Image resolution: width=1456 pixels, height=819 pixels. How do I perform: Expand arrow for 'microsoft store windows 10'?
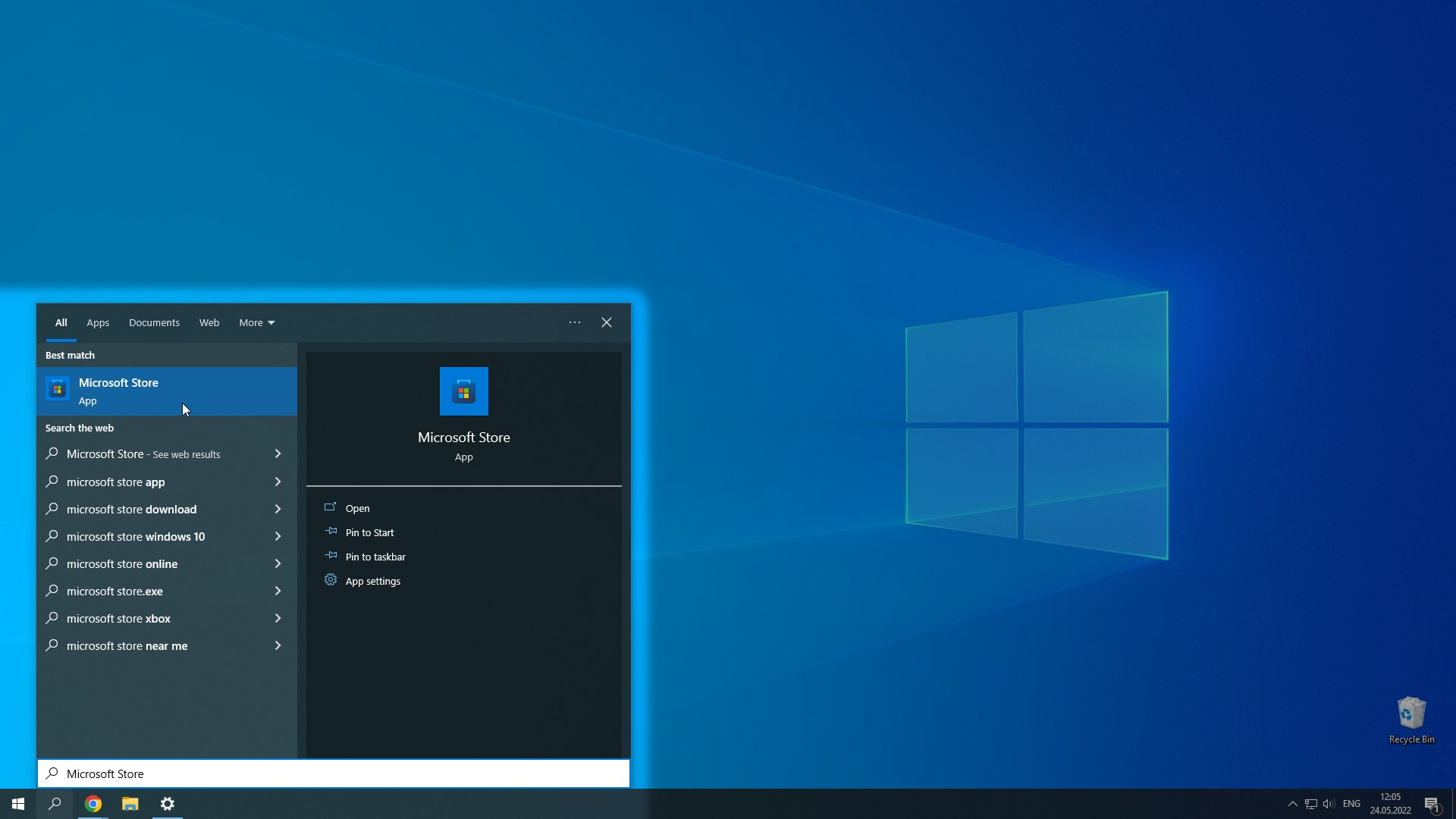coord(278,536)
